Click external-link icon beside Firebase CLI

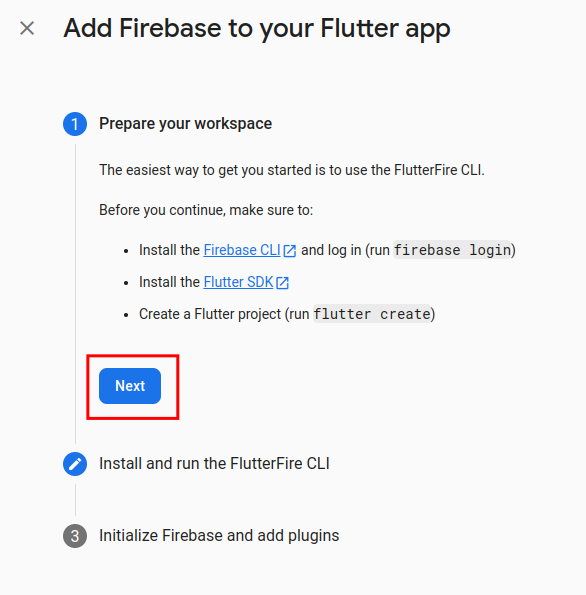(290, 251)
